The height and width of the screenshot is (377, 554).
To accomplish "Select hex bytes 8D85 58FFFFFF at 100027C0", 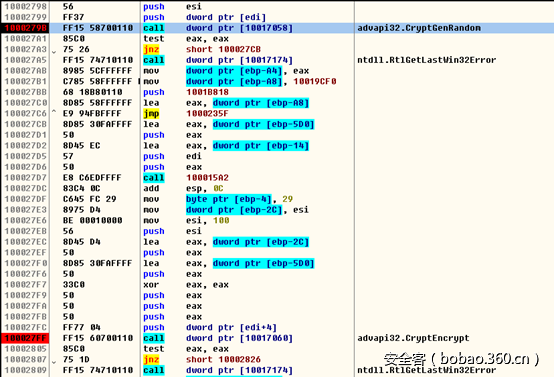I will pyautogui.click(x=98, y=103).
